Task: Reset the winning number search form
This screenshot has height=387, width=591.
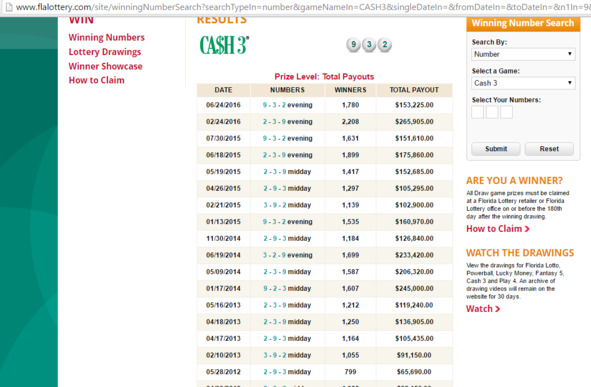Action: (549, 149)
